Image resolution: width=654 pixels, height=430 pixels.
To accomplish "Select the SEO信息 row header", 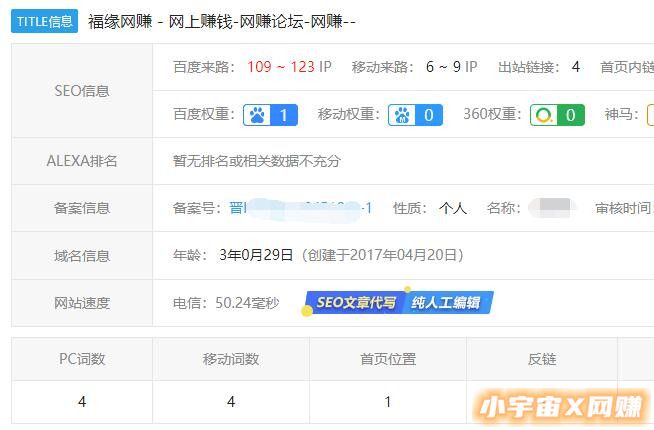I will coord(82,91).
